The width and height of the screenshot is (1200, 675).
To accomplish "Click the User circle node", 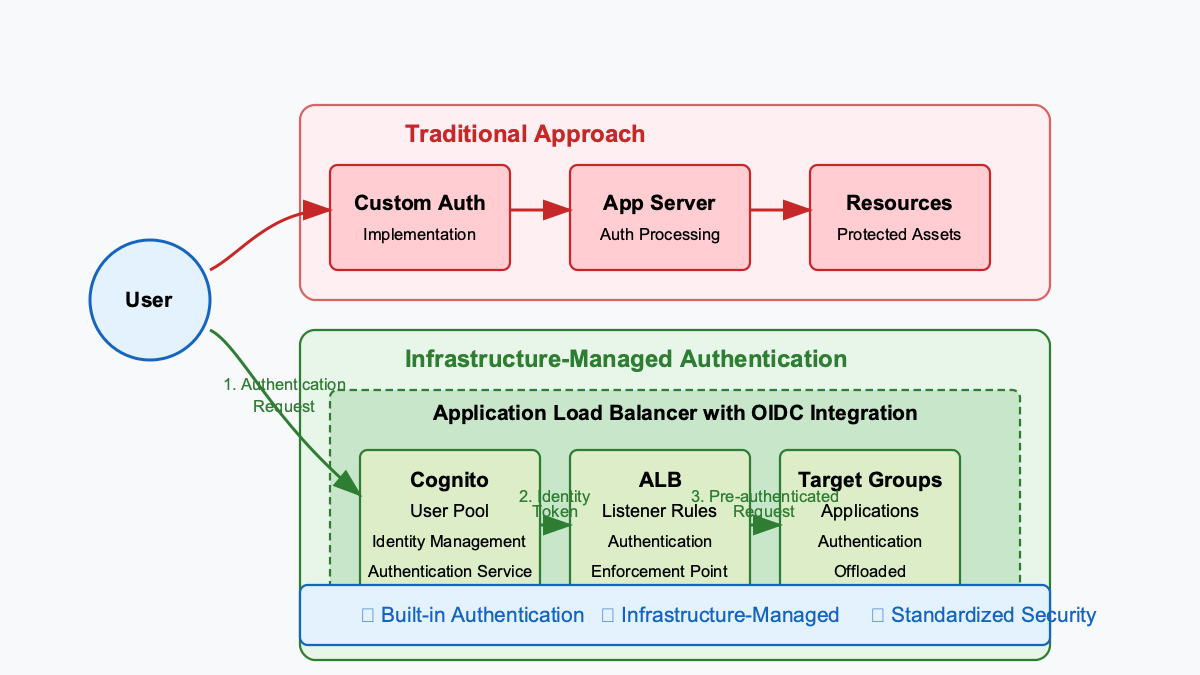I will [149, 299].
